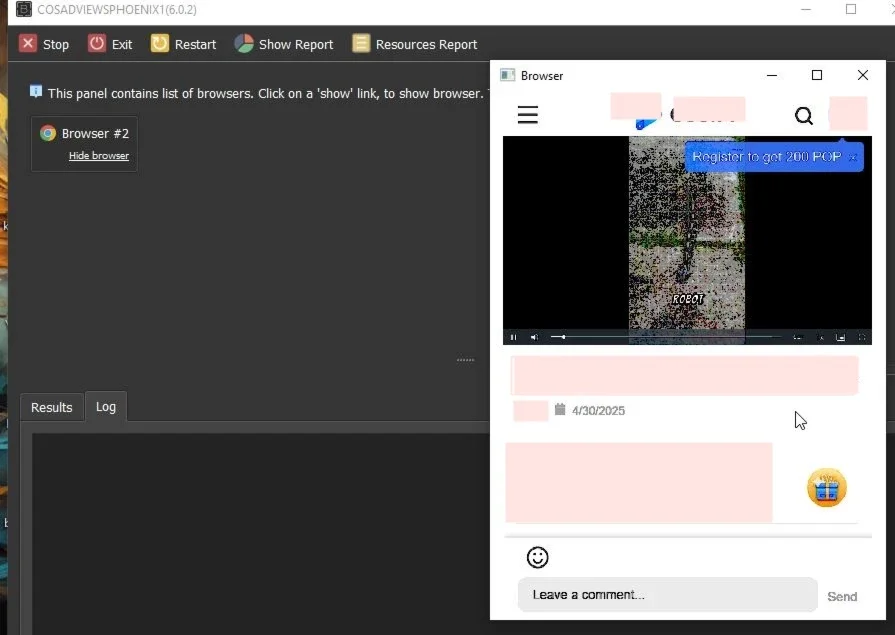
Task: Select the Browser #2 Chrome icon
Action: 48,134
